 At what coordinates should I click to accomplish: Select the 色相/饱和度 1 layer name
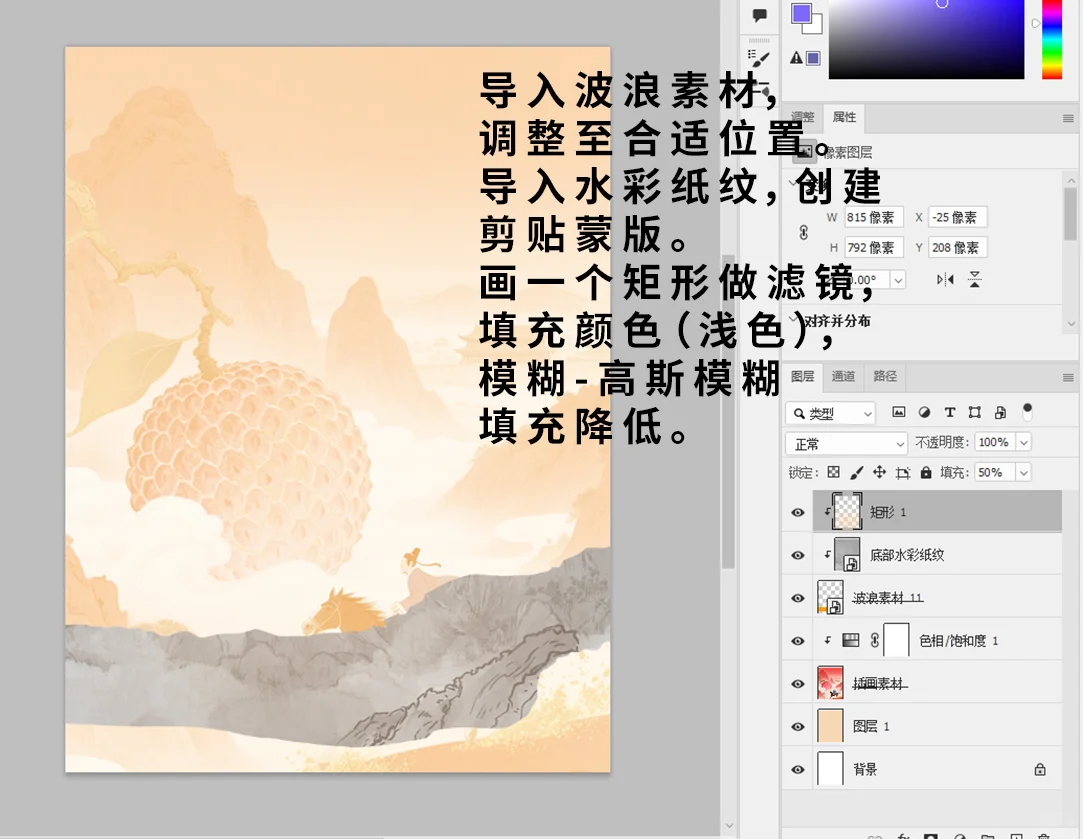pyautogui.click(x=959, y=640)
